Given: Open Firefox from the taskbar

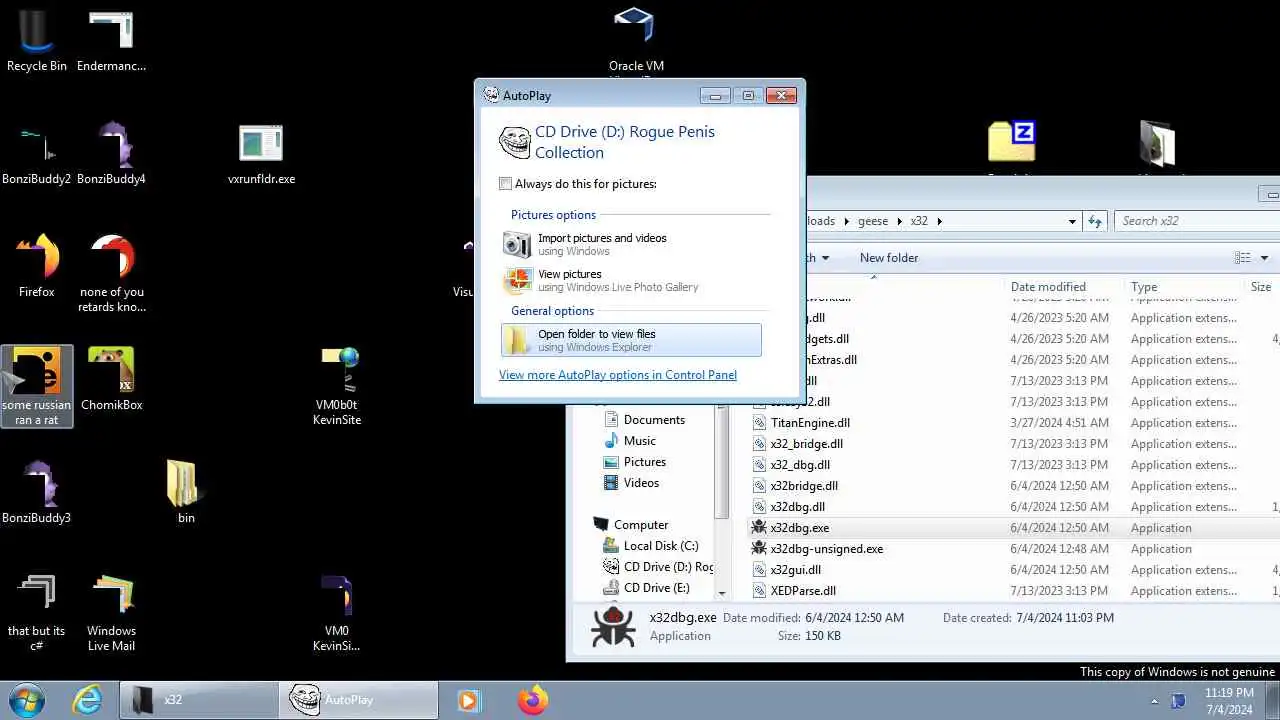Looking at the screenshot, I should (x=533, y=700).
